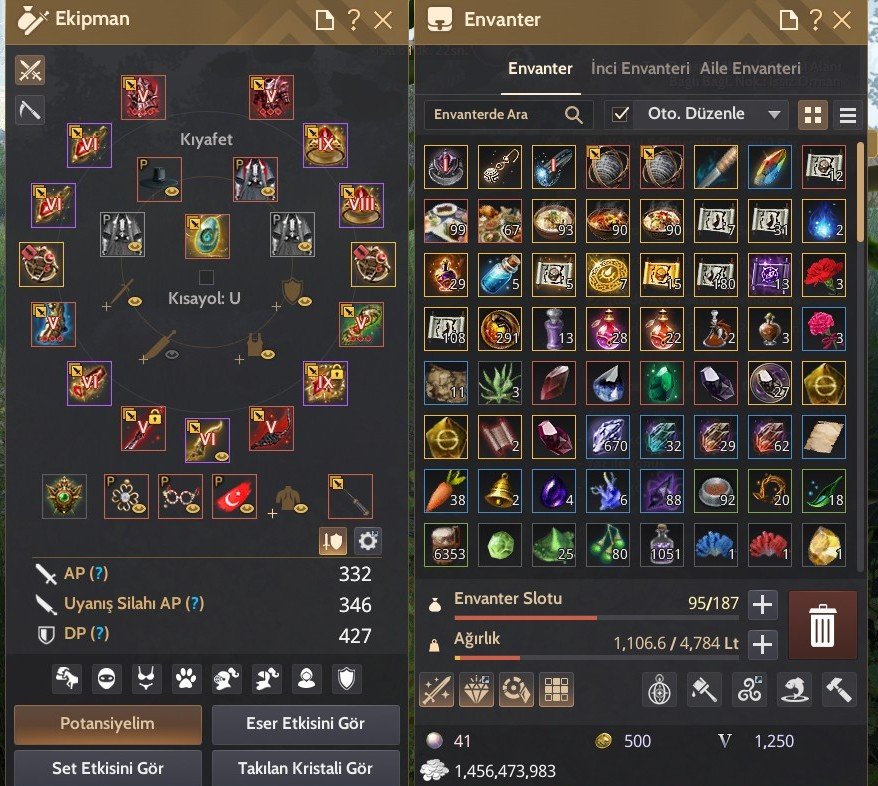Select the carrot item with 38 count
Viewport: 878px width, 786px height.
[446, 491]
